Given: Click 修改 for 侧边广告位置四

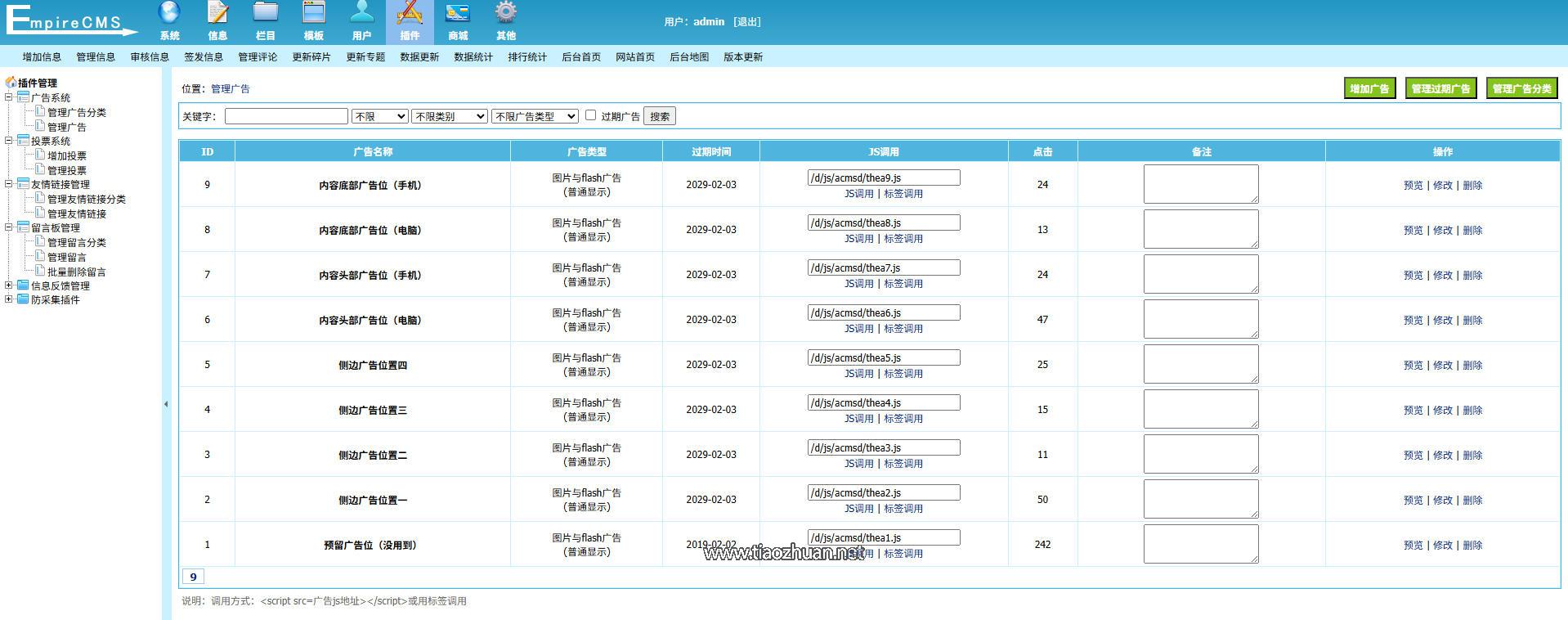Looking at the screenshot, I should pyautogui.click(x=1443, y=366).
